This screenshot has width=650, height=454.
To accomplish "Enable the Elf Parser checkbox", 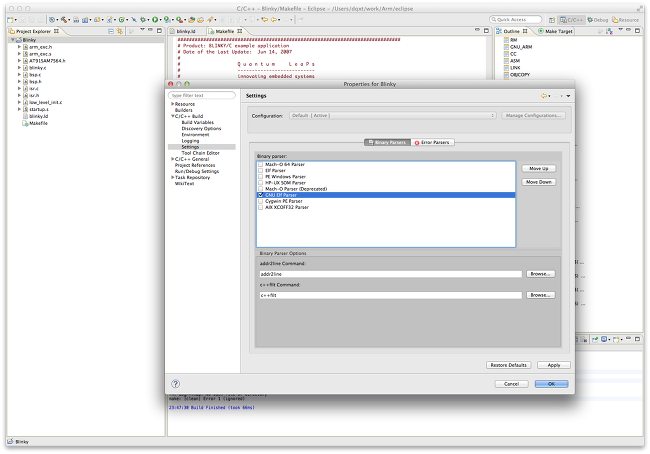I will point(261,170).
